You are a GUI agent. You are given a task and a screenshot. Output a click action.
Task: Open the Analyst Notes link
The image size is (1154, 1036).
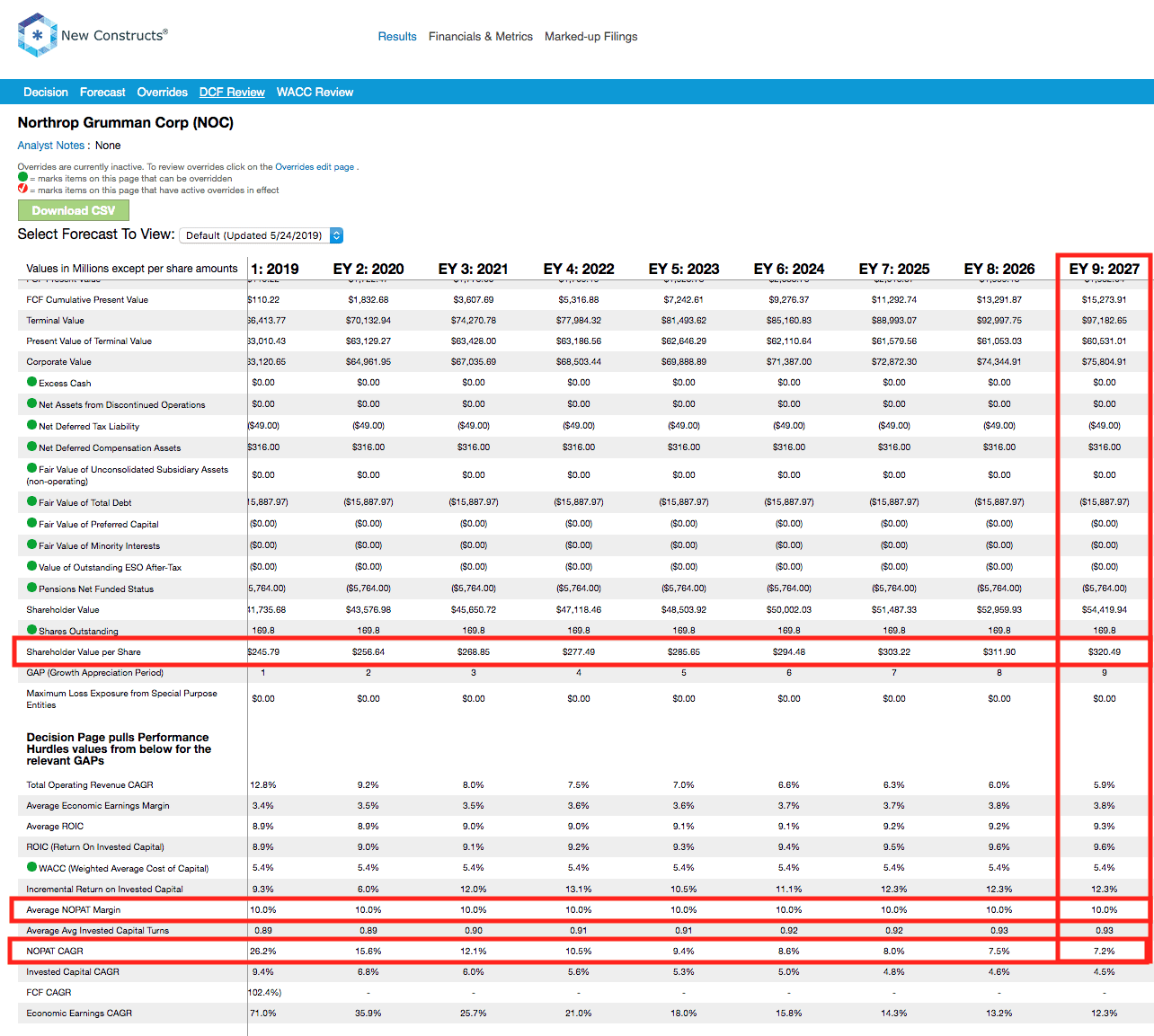pos(51,146)
